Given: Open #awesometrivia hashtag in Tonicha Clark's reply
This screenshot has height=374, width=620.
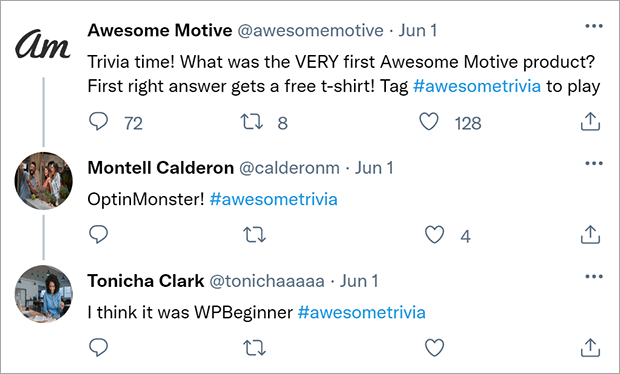Looking at the screenshot, I should [x=361, y=312].
